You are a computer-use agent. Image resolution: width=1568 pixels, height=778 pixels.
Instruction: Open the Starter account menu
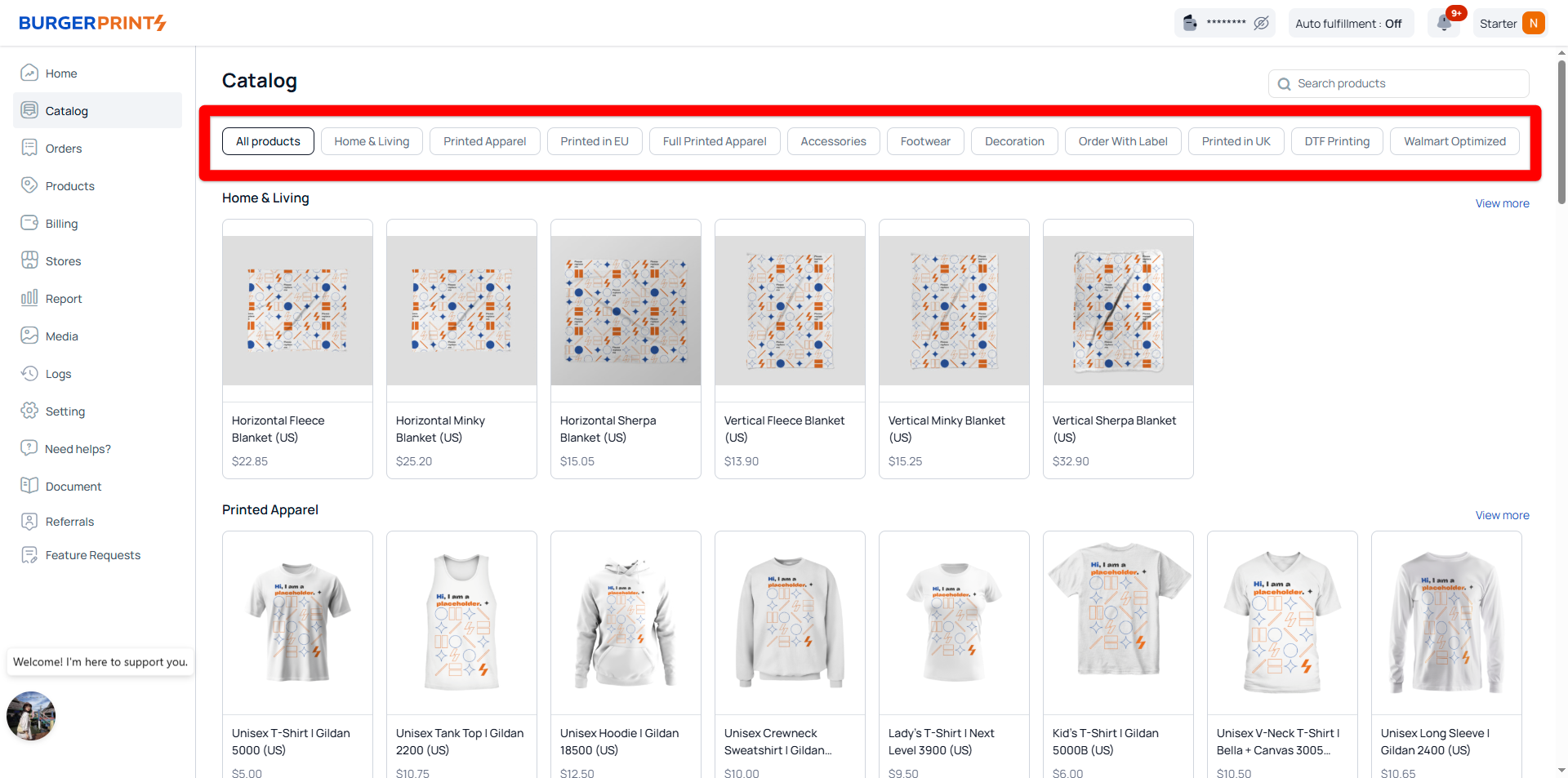[1511, 24]
